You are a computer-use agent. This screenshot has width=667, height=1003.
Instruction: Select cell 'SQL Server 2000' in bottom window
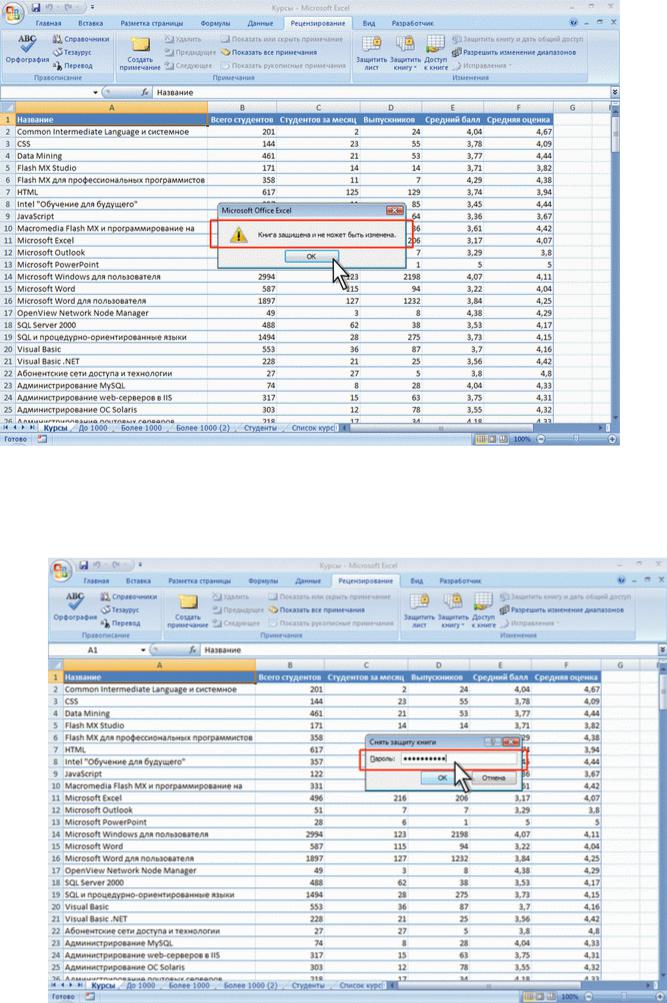(159, 883)
